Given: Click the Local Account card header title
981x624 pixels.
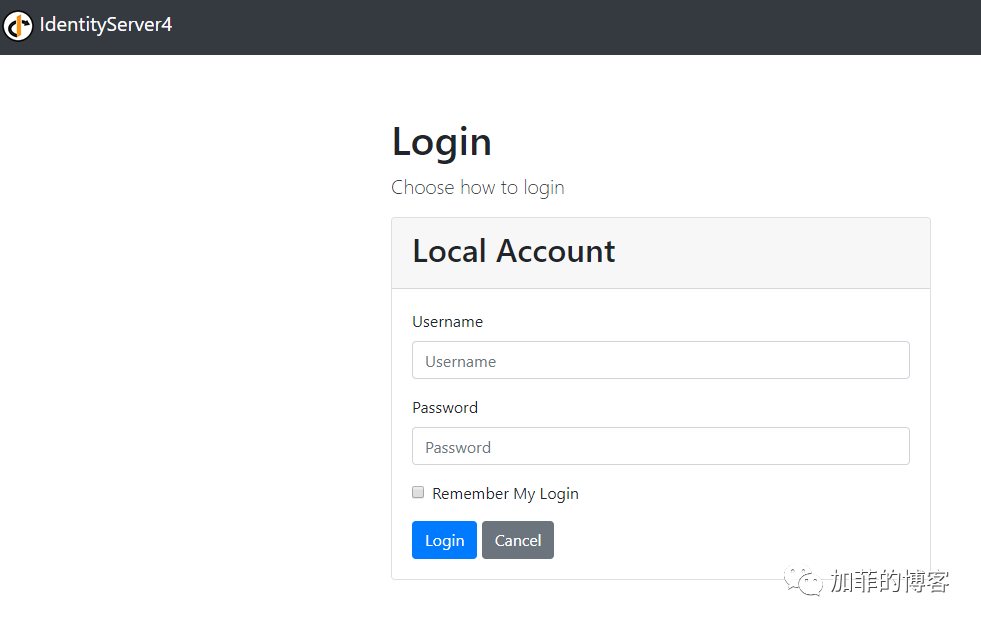Looking at the screenshot, I should (514, 252).
